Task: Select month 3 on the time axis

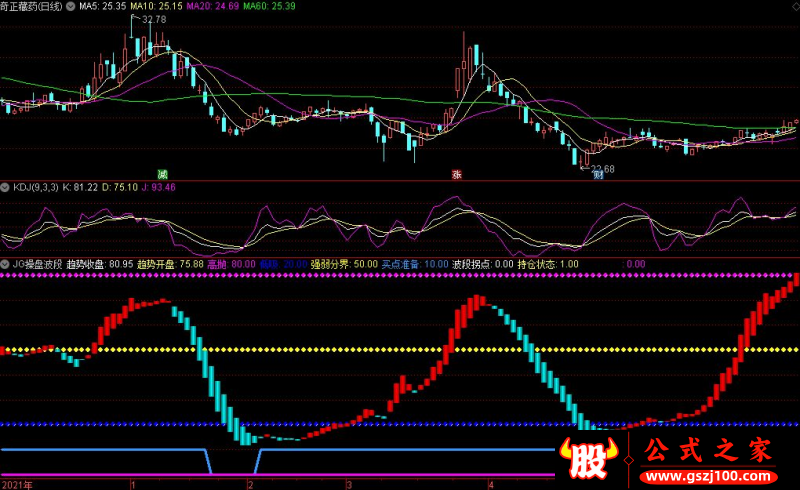Action: (349, 484)
